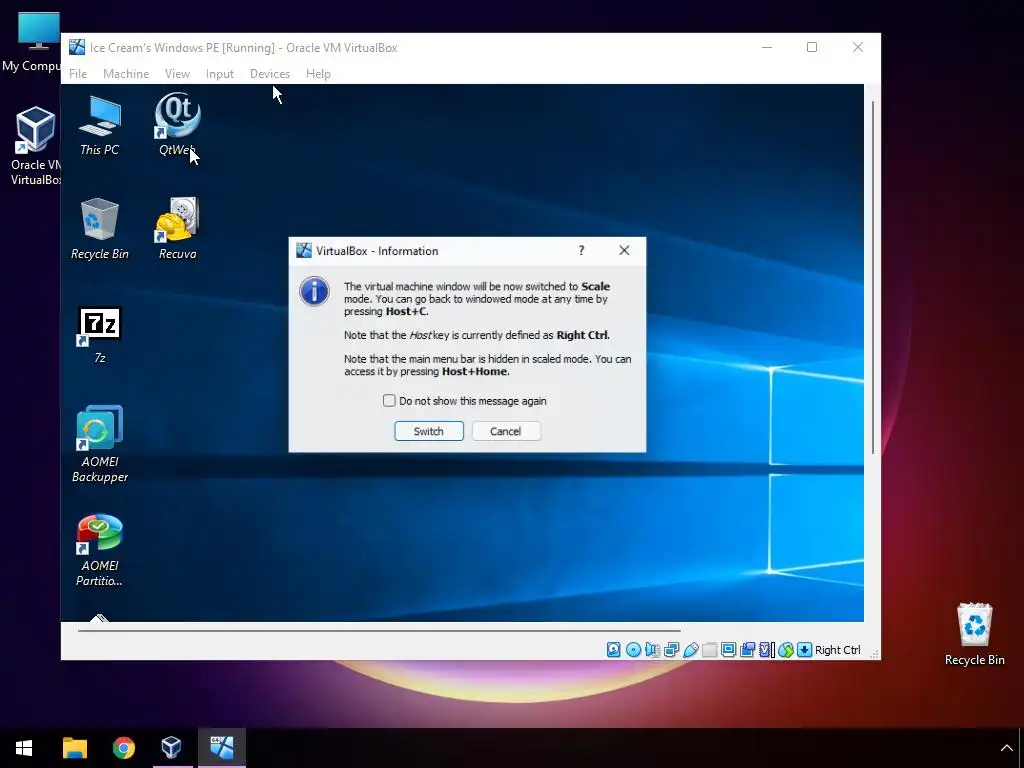Click the horizontal scrollbar of the VM view

point(379,631)
